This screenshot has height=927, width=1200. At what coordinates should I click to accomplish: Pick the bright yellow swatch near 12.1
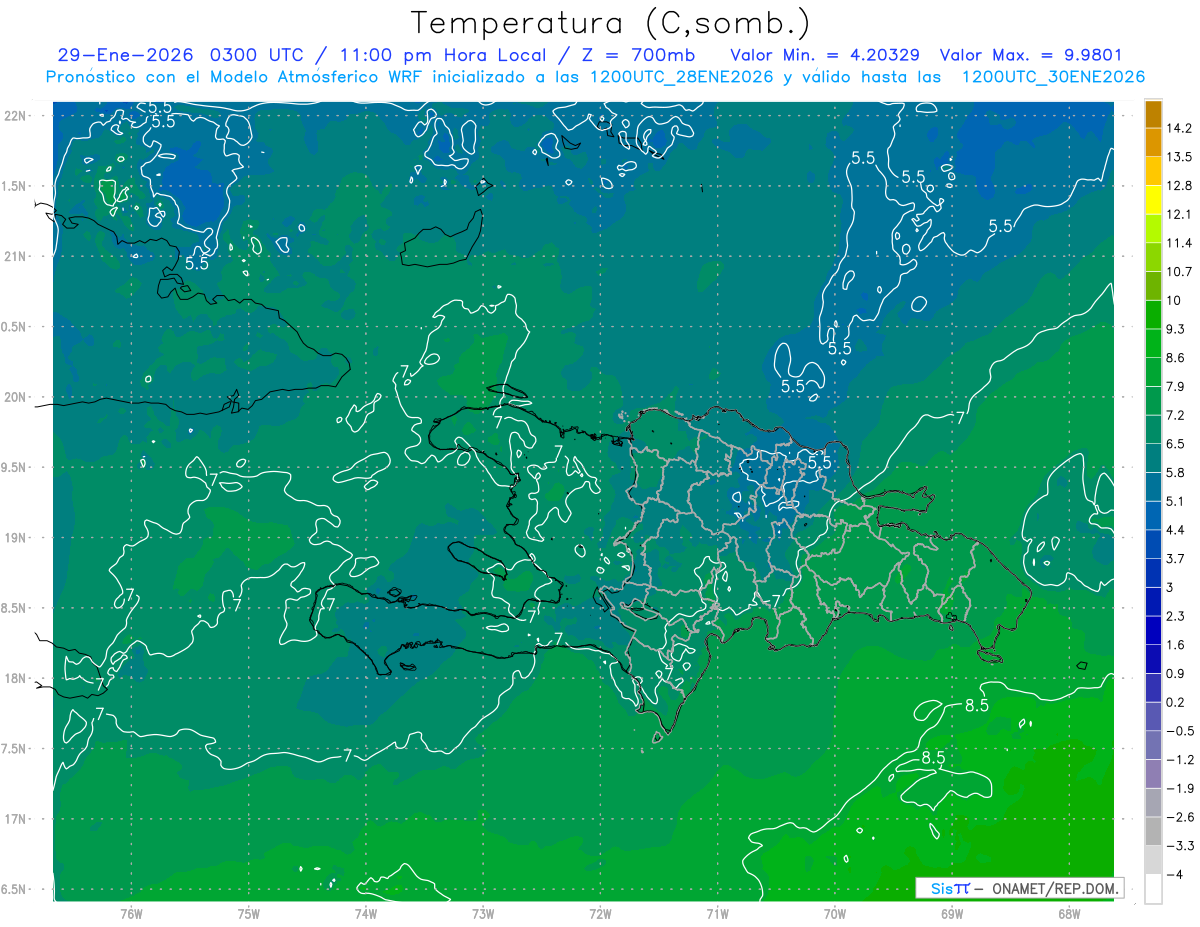(x=1153, y=200)
